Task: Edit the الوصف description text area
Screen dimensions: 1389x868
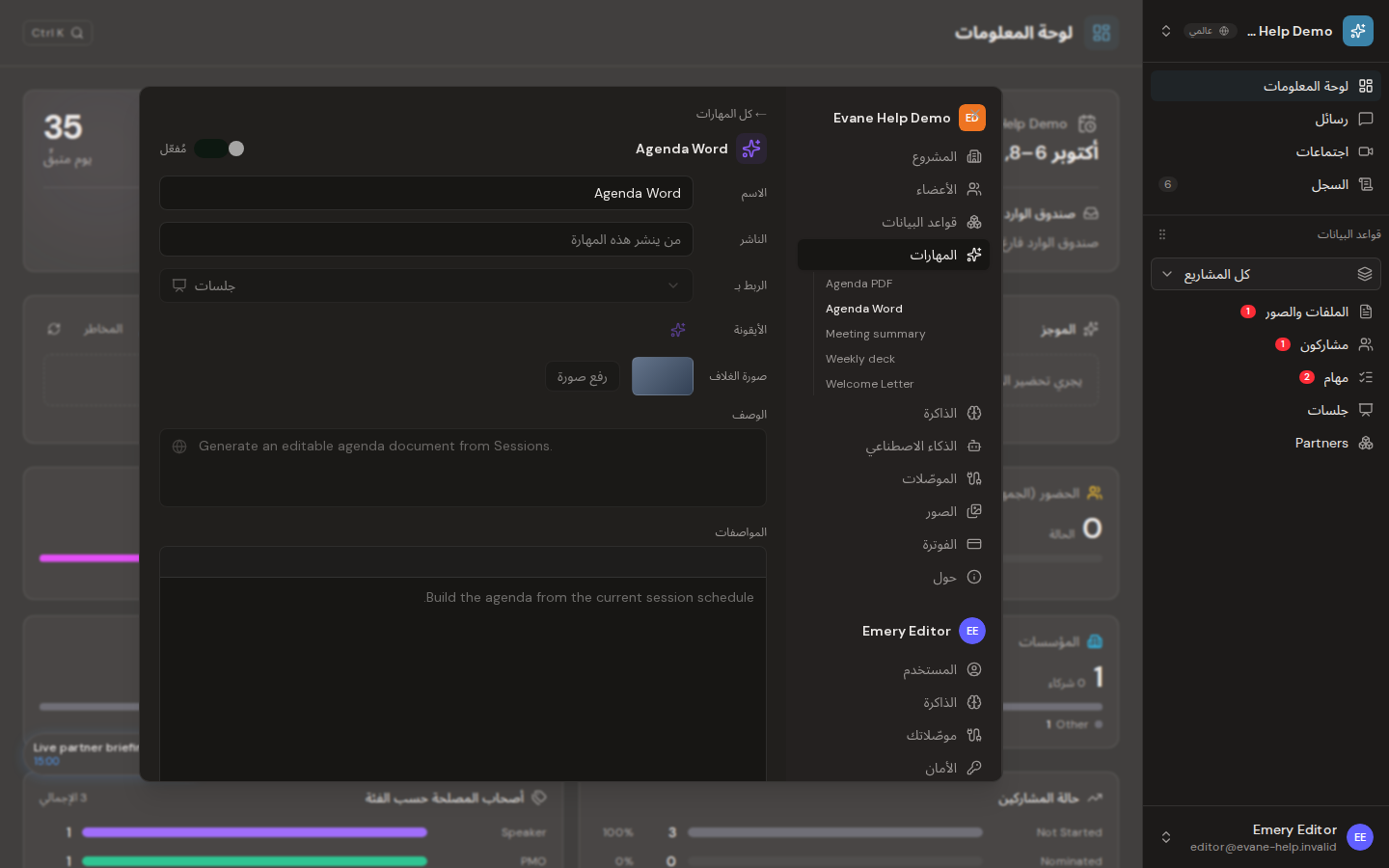Action: pyautogui.click(x=463, y=468)
